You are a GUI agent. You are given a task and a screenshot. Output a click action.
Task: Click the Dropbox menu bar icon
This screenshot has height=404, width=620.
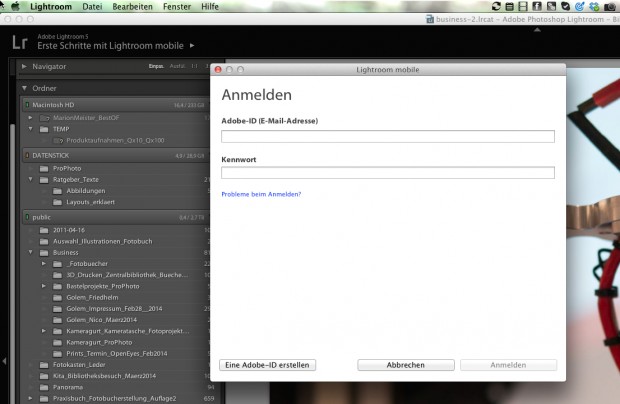click(594, 6)
